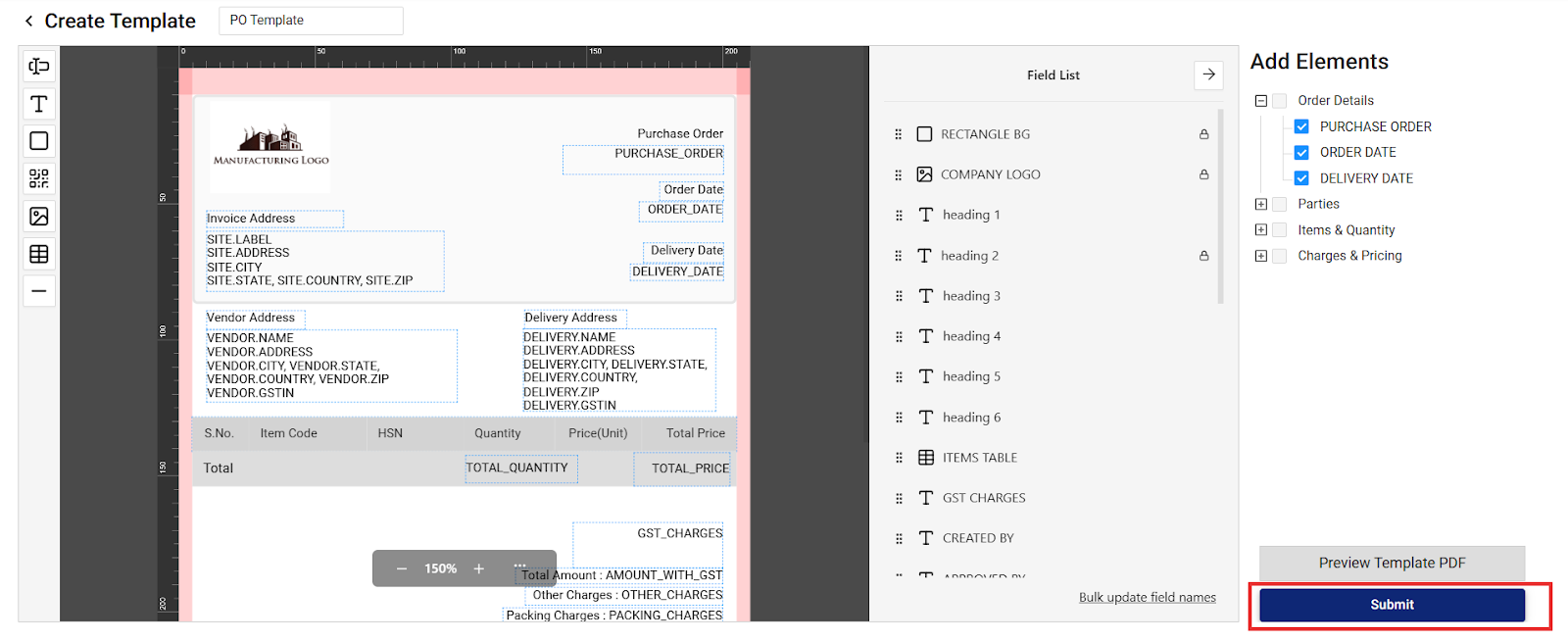Choose the rectangle shape tool
The height and width of the screenshot is (641, 1568).
(x=39, y=141)
